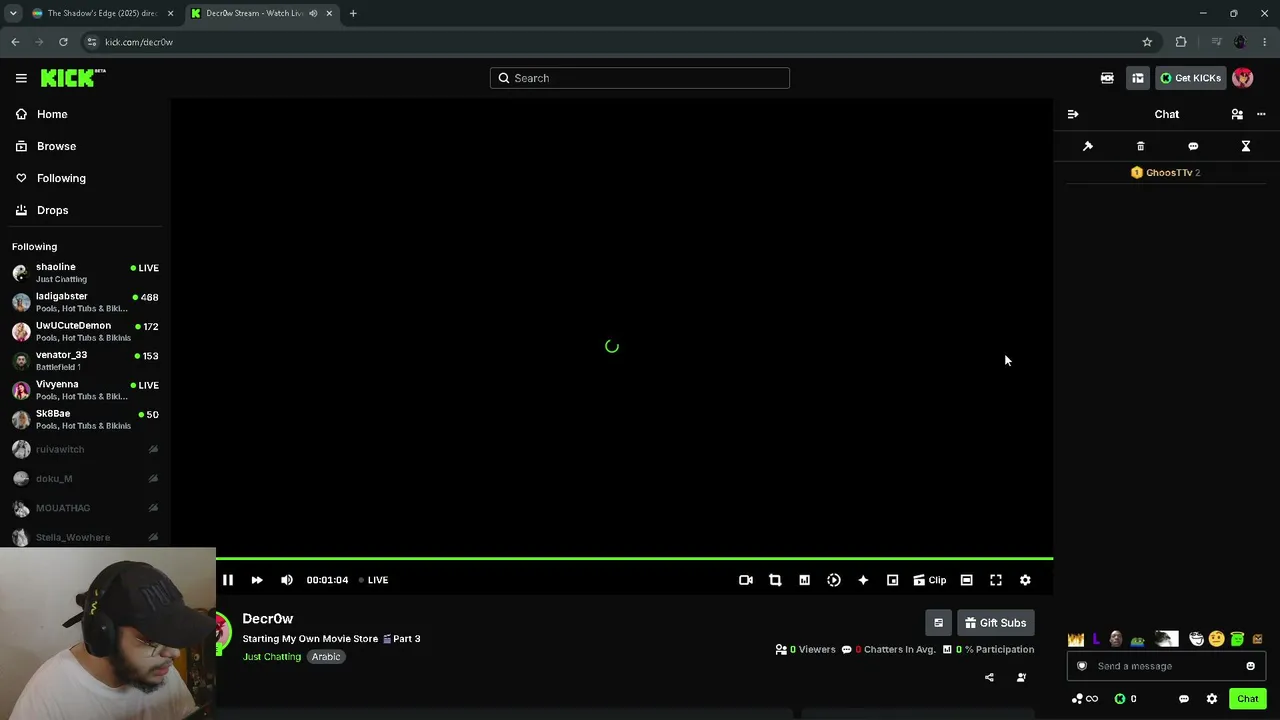Click the trash icon in chat toolbar
1280x720 pixels.
coord(1141,146)
